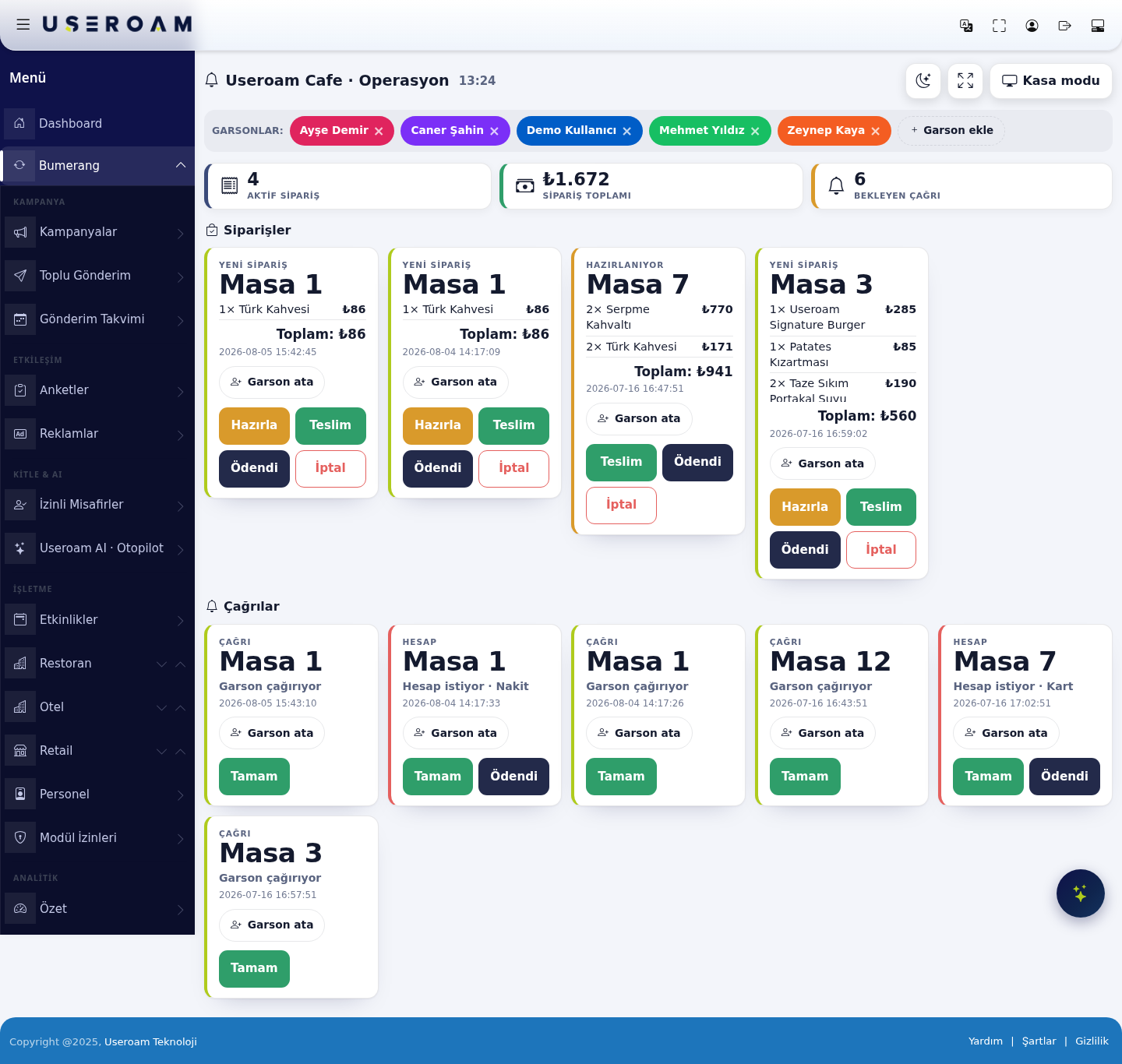This screenshot has height=1064, width=1122.
Task: Click the gauge icon by Özet
Action: (x=20, y=909)
